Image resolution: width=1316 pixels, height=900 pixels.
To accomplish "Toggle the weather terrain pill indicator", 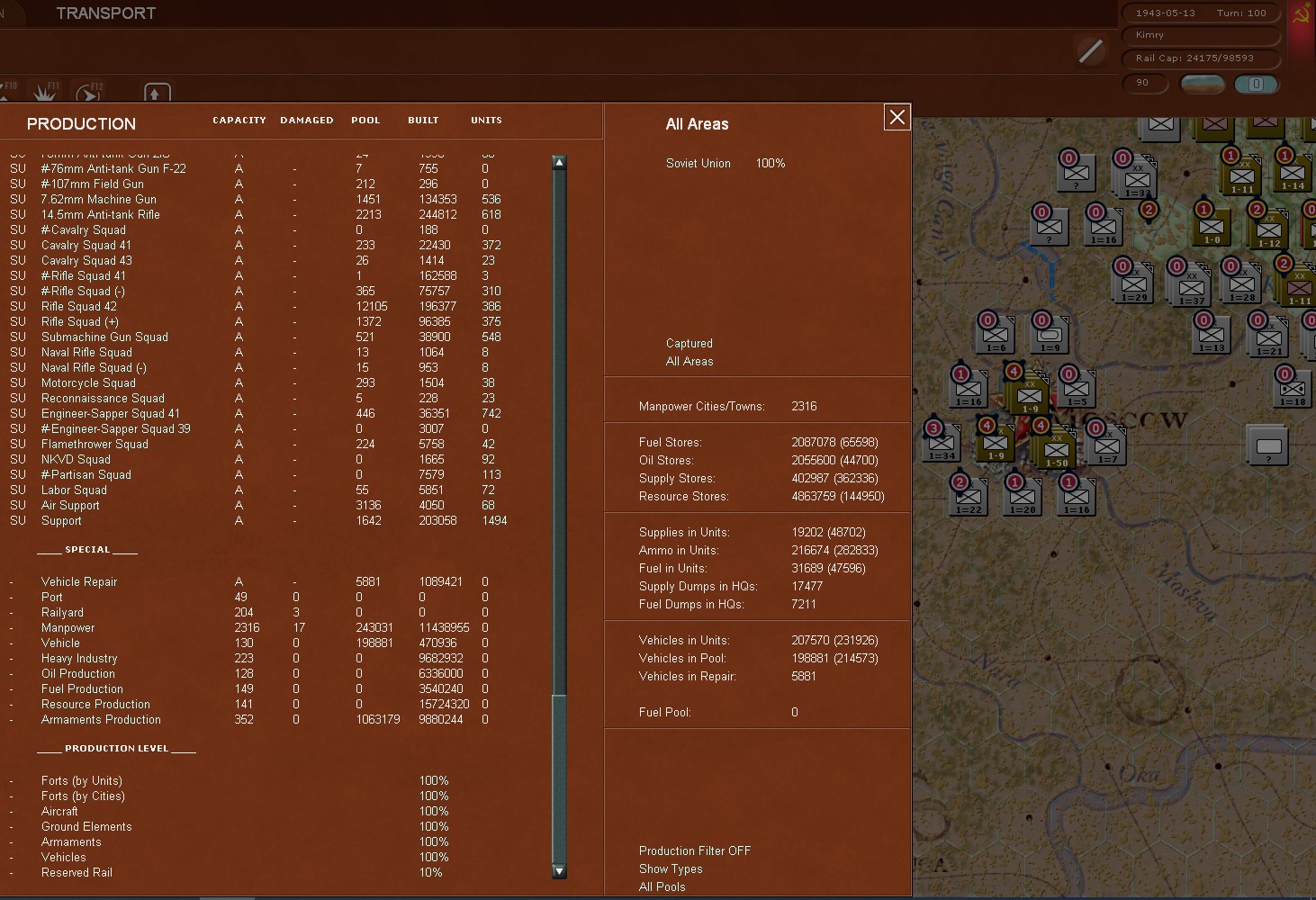I will tap(1203, 84).
